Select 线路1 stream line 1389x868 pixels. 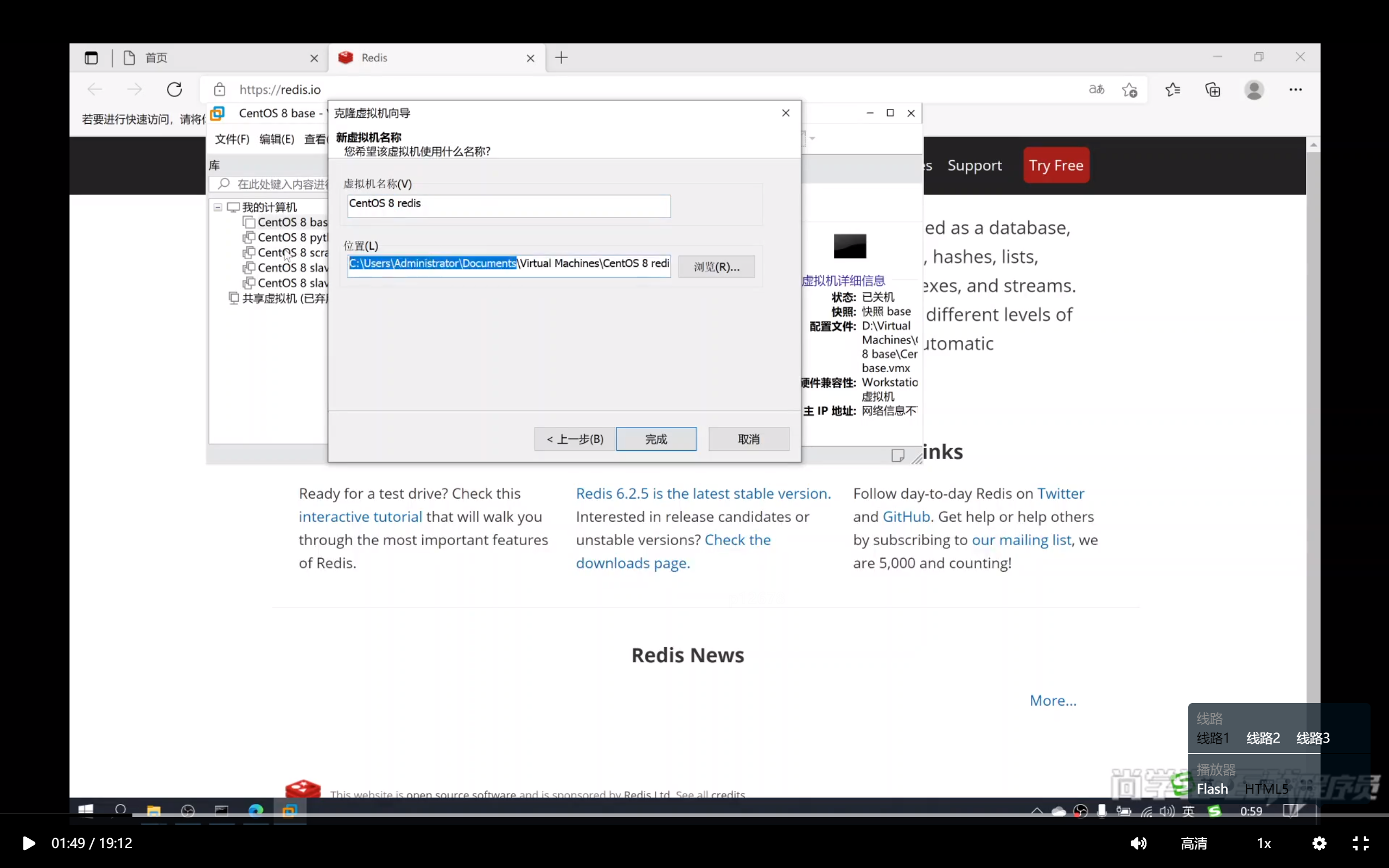pyautogui.click(x=1213, y=738)
